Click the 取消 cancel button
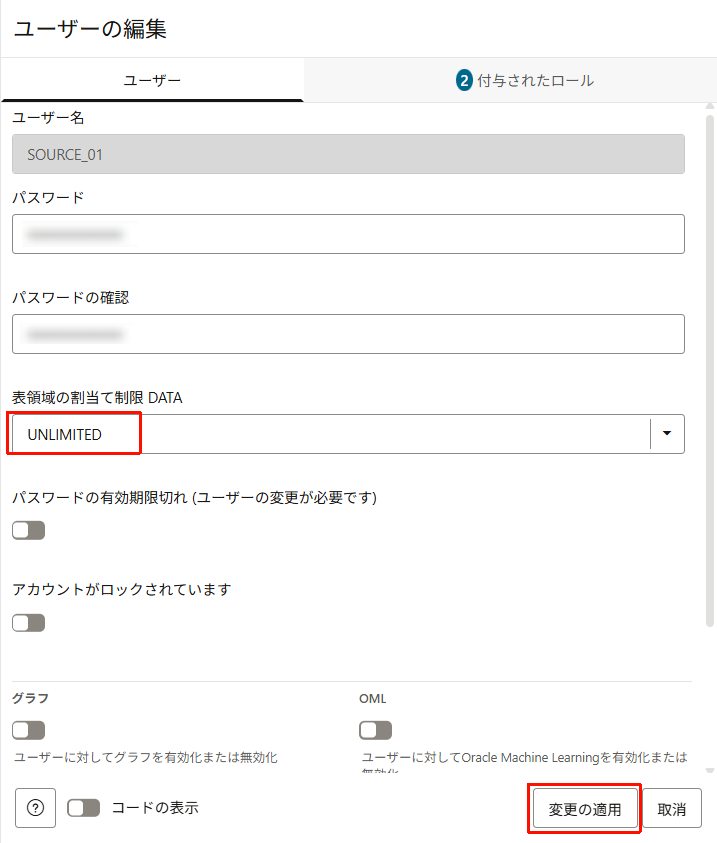Image resolution: width=717 pixels, height=843 pixels. 672,809
